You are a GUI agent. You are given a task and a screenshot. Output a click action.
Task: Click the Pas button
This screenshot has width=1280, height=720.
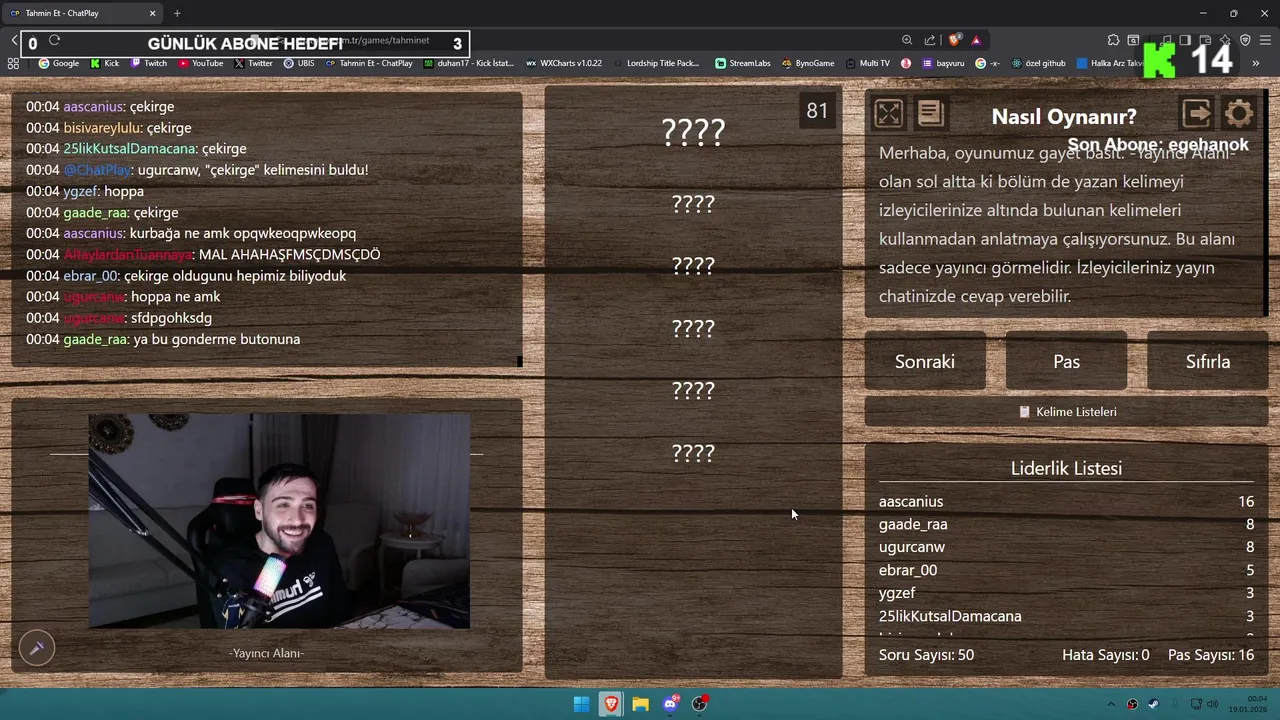[1066, 361]
